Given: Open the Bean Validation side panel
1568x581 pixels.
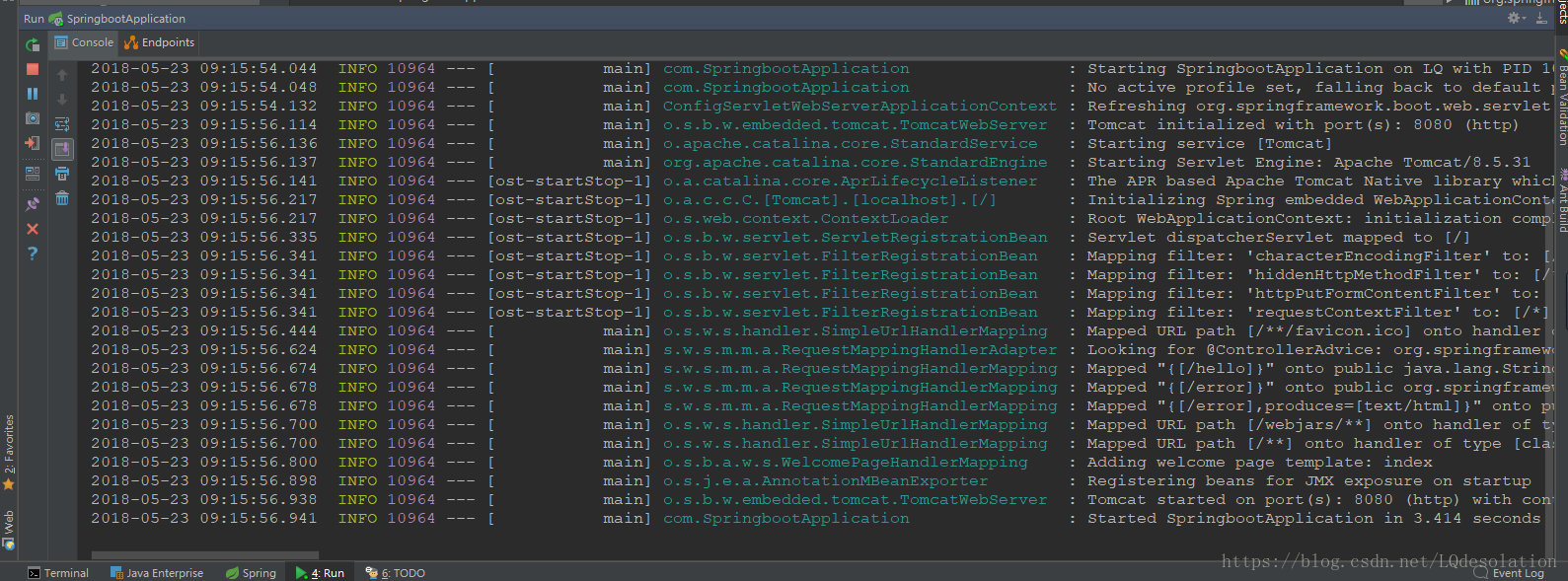Looking at the screenshot, I should pyautogui.click(x=1562, y=99).
